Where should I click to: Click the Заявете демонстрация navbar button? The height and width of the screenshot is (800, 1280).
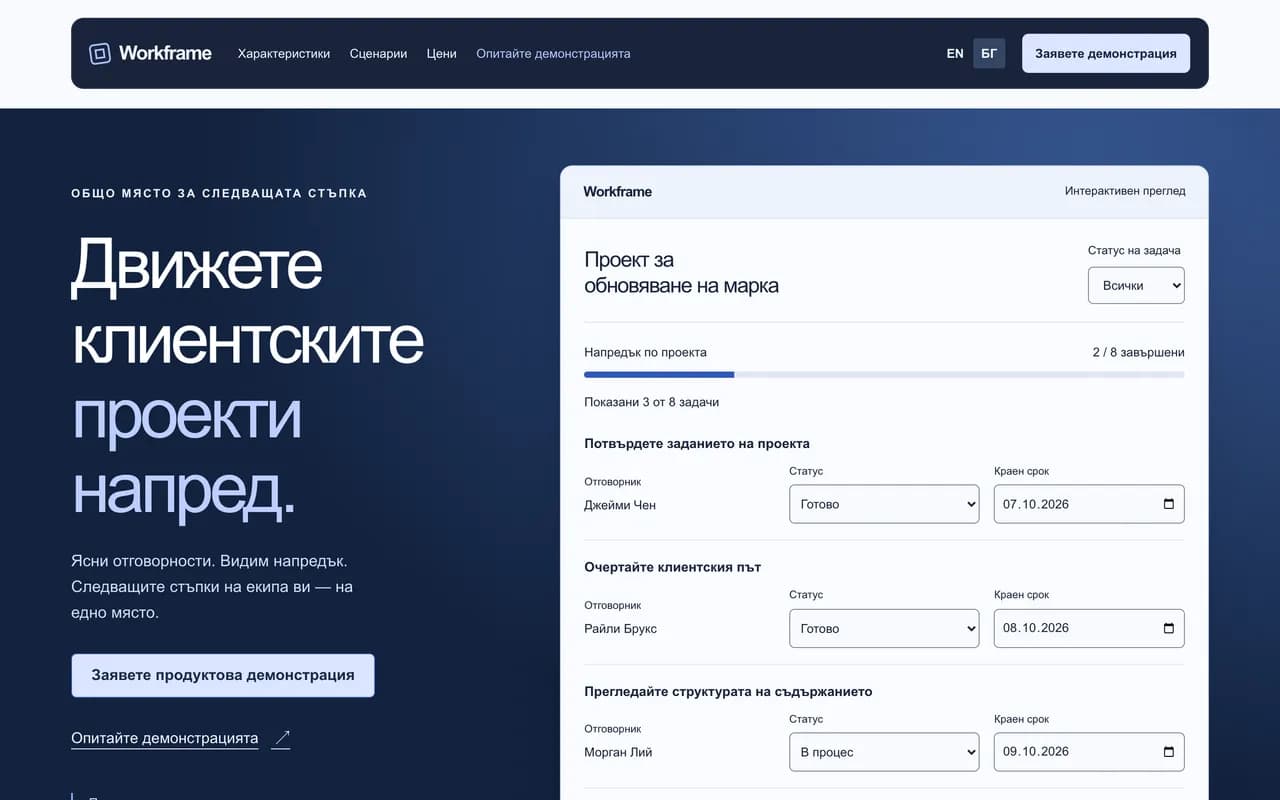1106,53
